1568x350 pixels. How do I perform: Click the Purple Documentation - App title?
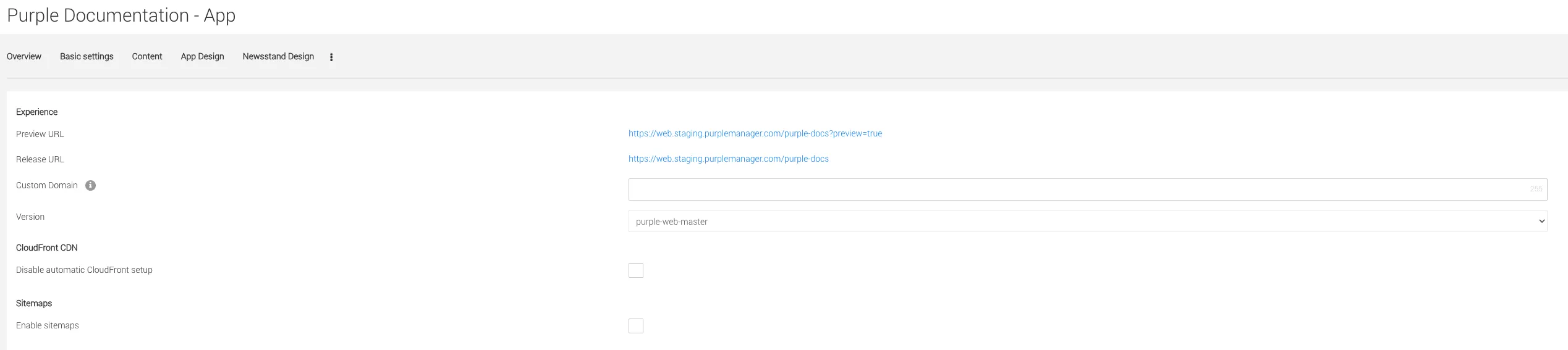pyautogui.click(x=121, y=15)
